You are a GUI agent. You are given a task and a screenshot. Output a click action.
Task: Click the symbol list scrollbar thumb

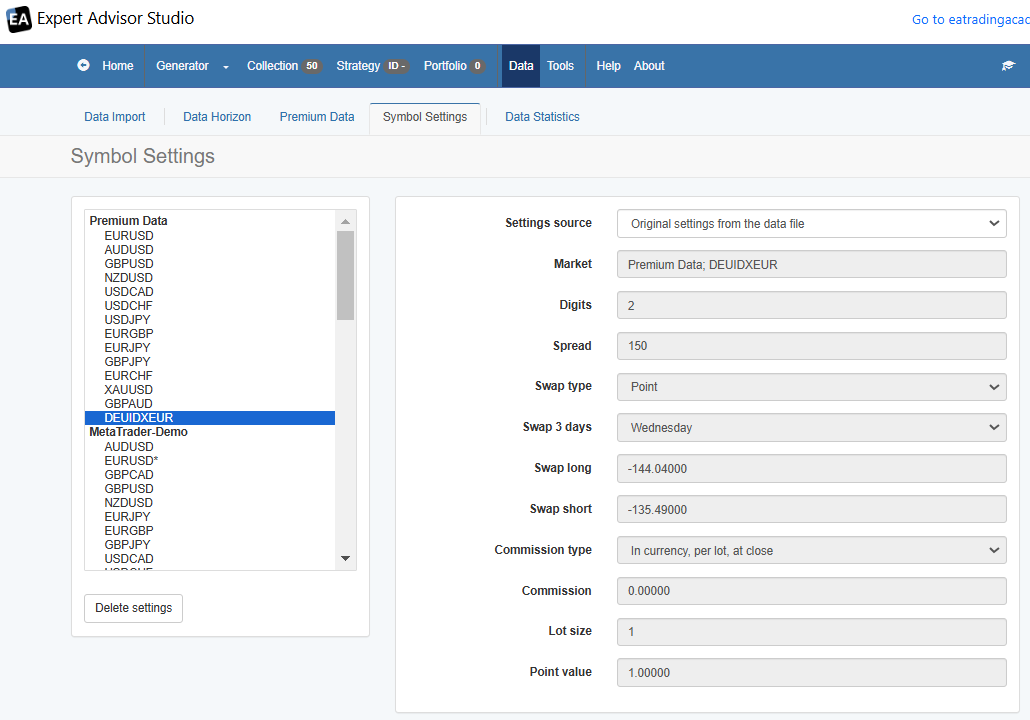346,275
